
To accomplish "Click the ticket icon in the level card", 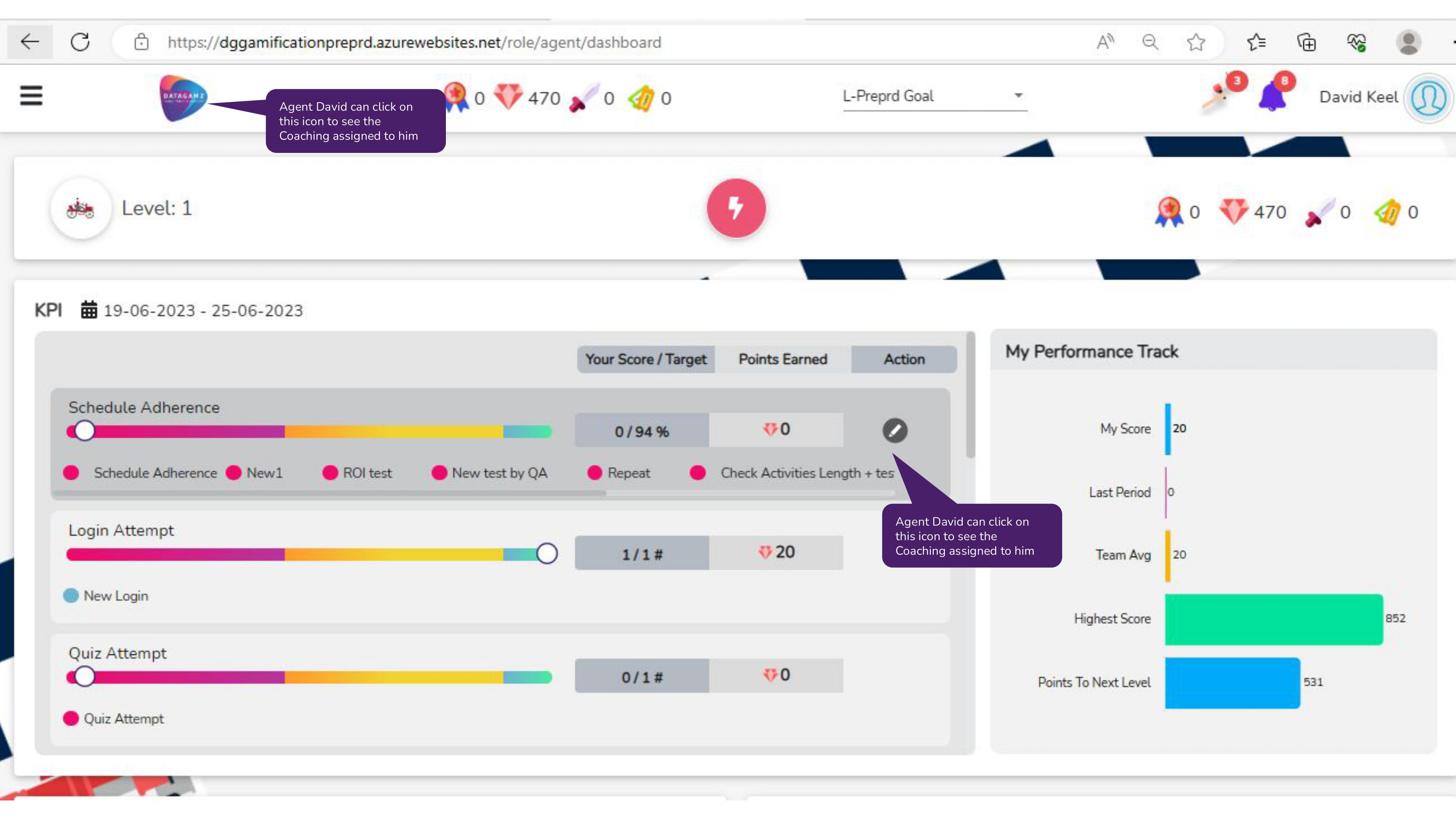I will pos(1388,212).
